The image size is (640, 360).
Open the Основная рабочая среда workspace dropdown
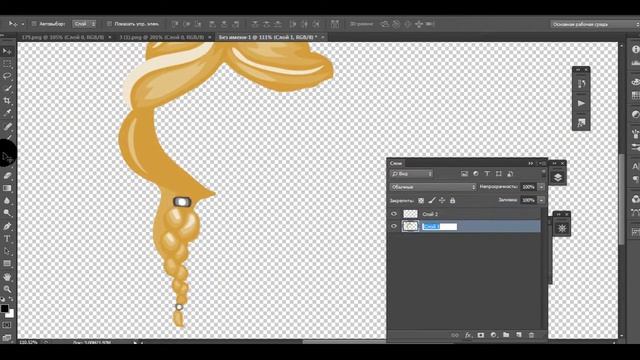(x=594, y=24)
